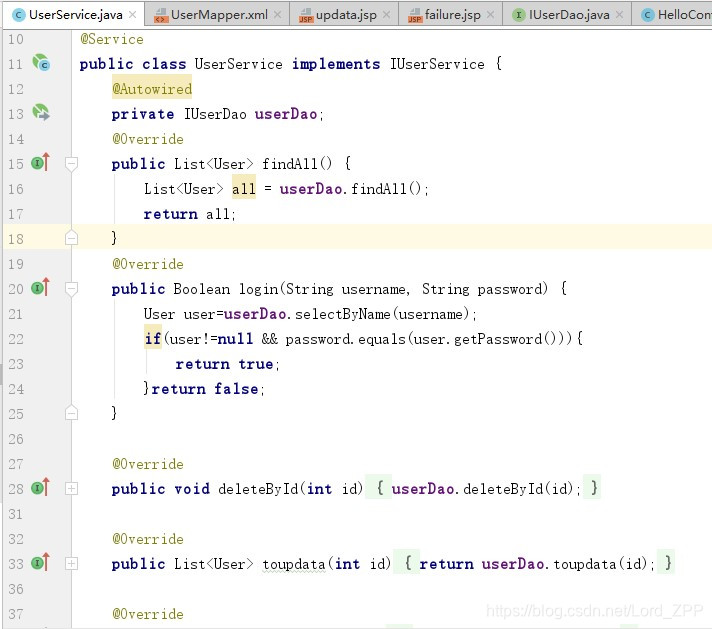
Task: Expand the folded toupdata method on line 33
Action: pyautogui.click(x=71, y=564)
